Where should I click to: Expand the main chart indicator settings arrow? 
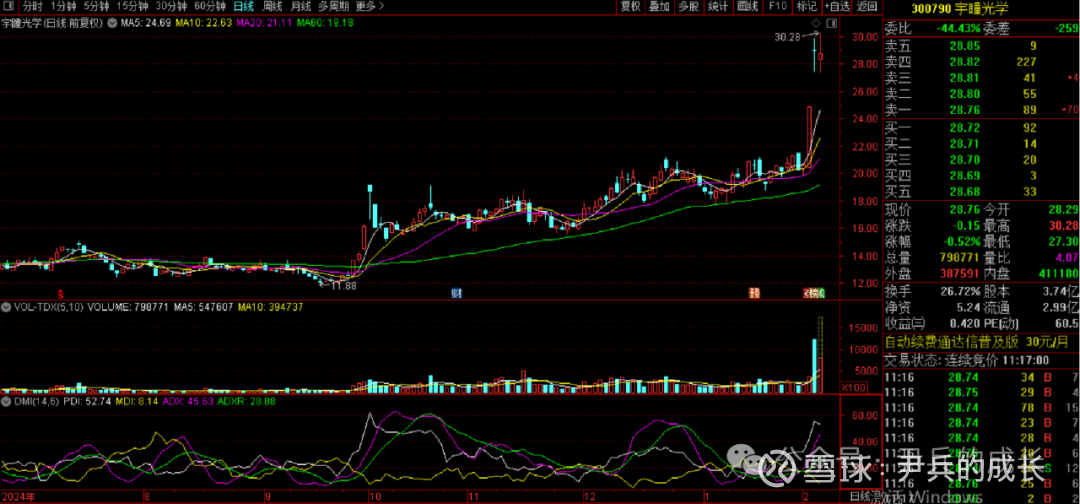[x=113, y=23]
